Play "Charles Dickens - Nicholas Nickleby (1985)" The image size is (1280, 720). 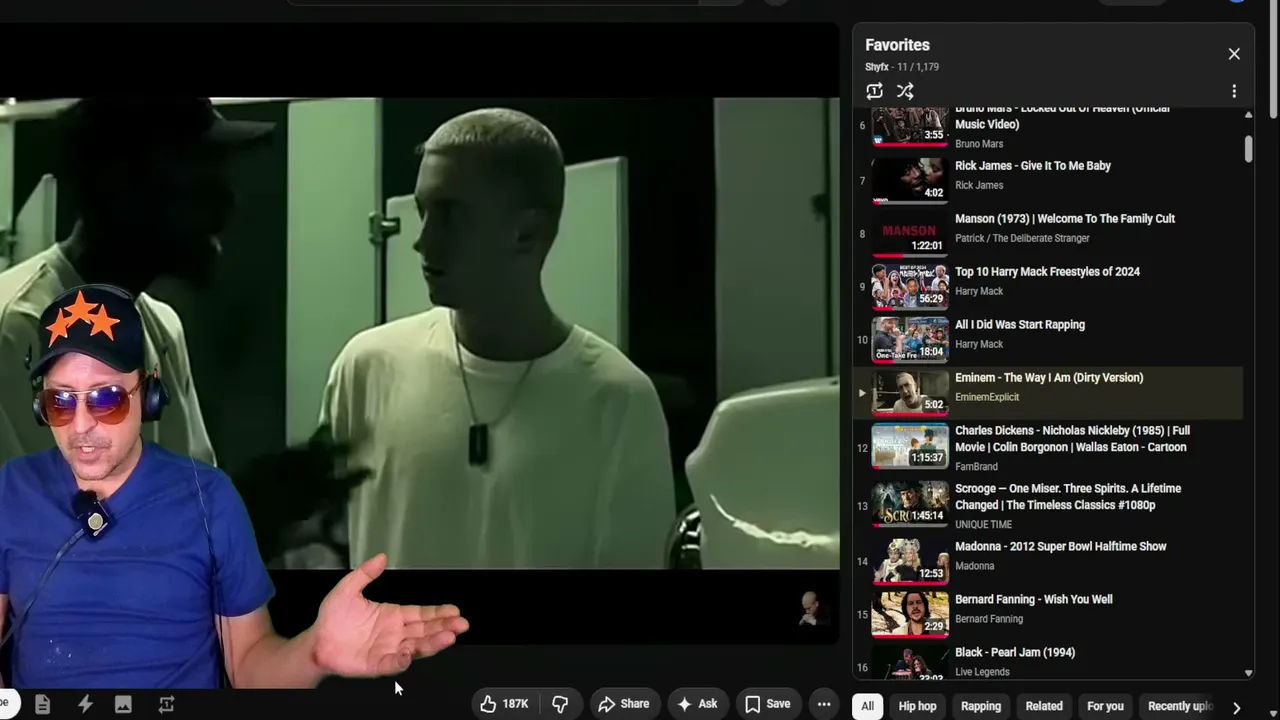point(1072,439)
